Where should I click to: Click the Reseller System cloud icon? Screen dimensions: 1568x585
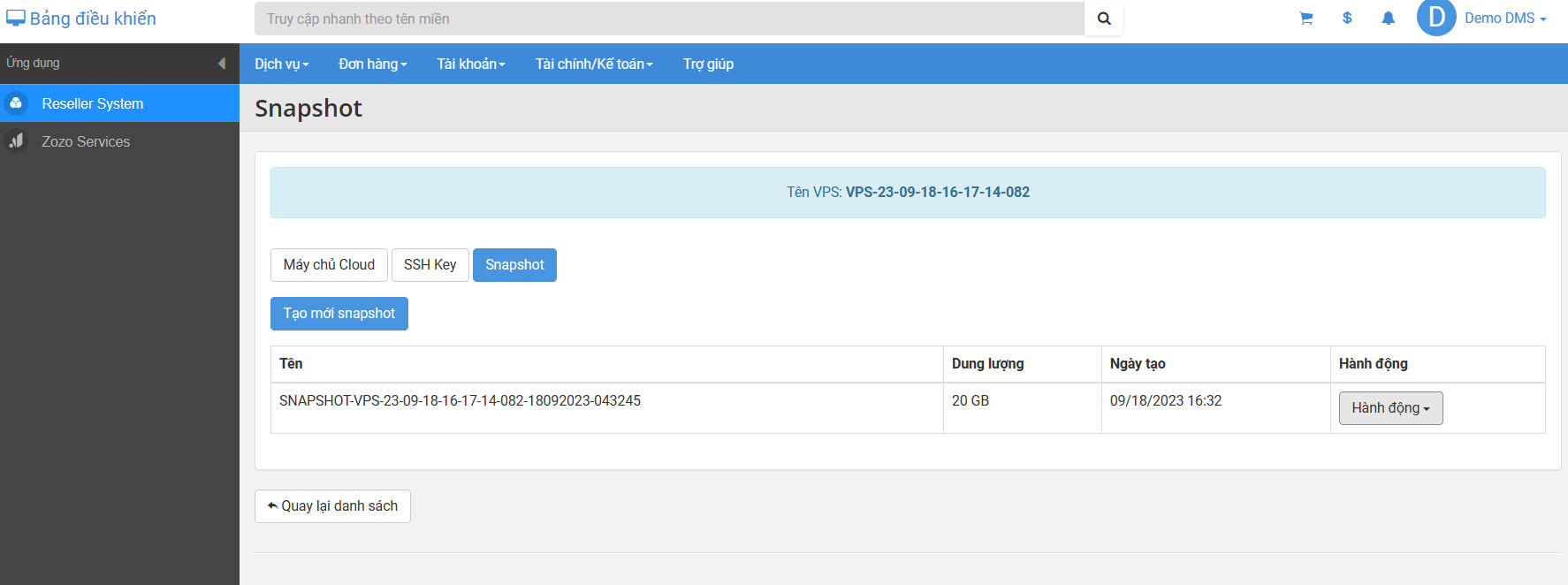click(x=16, y=103)
